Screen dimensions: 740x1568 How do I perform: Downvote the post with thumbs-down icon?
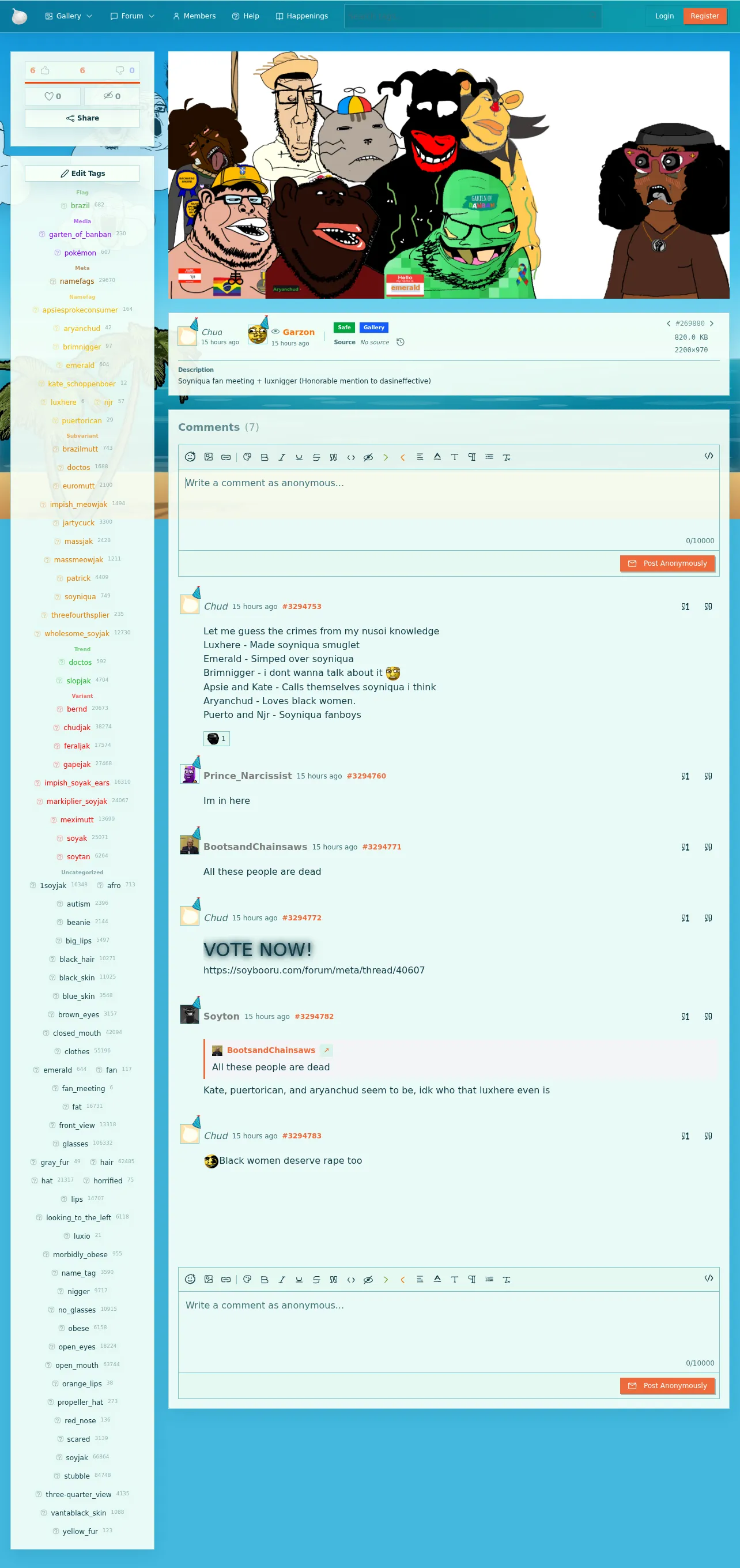click(120, 70)
